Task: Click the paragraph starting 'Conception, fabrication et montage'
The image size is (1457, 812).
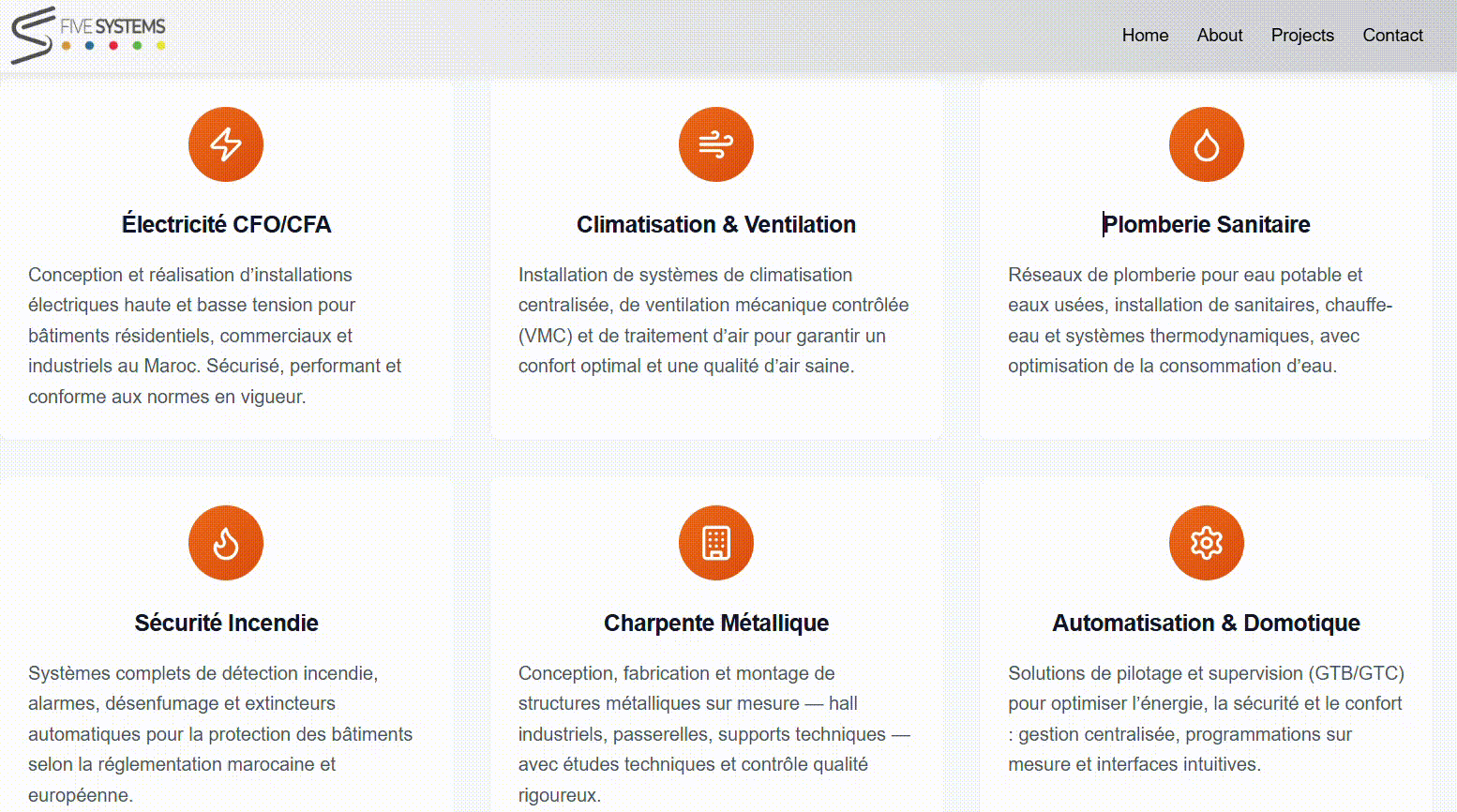Action: 714,734
